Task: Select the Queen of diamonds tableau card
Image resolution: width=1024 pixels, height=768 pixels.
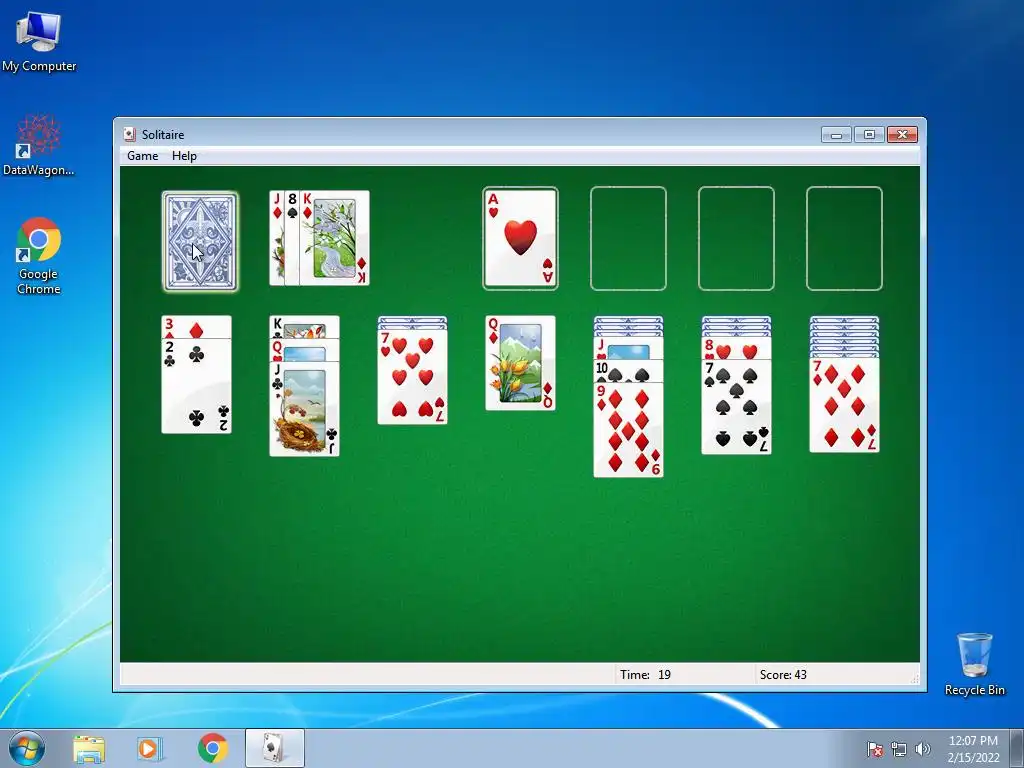Action: 520,363
